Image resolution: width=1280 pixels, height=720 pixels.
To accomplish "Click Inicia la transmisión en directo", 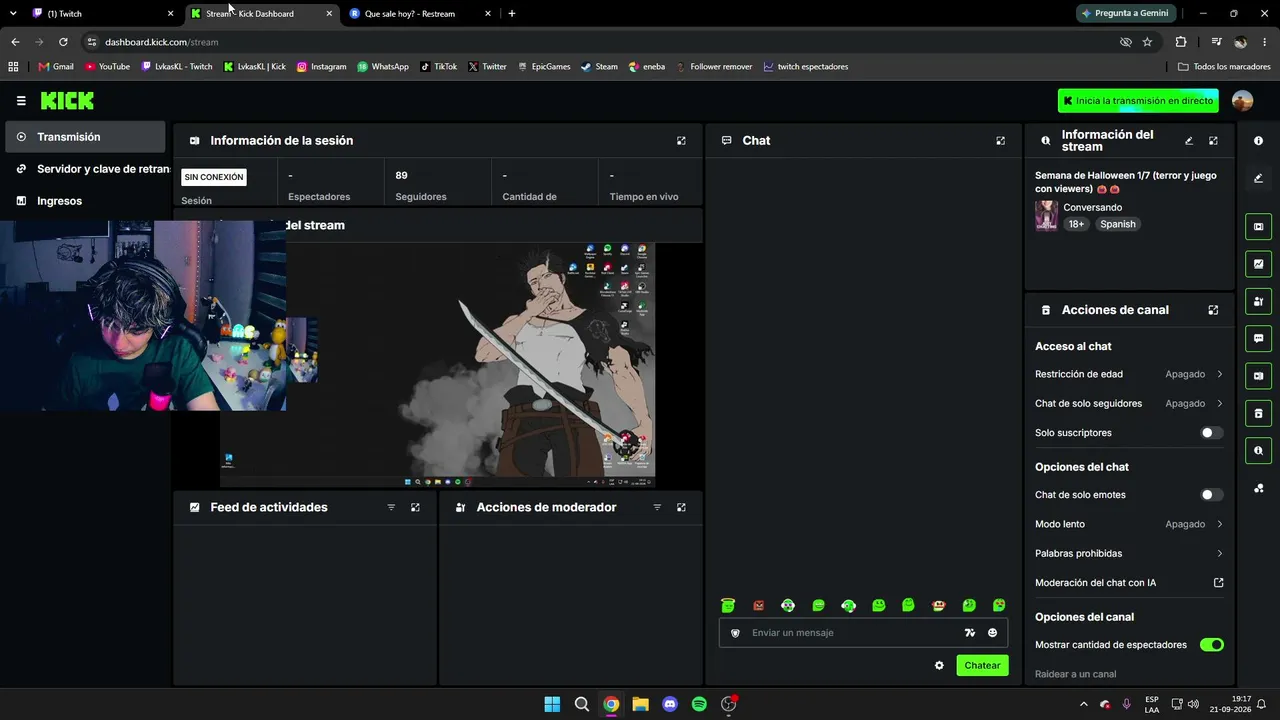I will coord(1138,101).
